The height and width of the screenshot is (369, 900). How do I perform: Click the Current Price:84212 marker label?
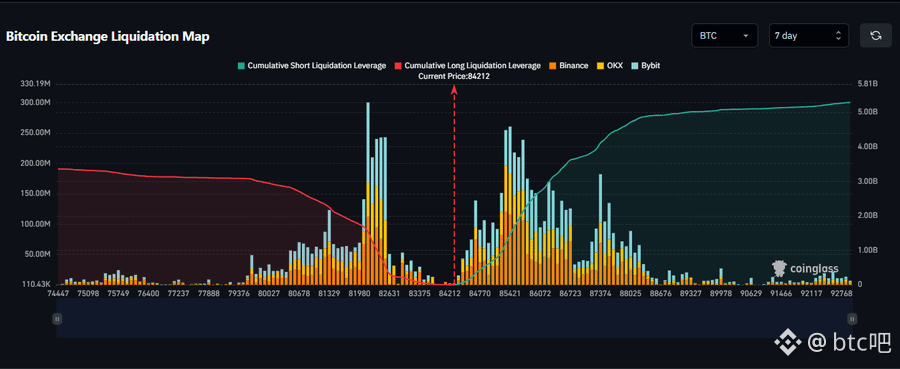454,76
